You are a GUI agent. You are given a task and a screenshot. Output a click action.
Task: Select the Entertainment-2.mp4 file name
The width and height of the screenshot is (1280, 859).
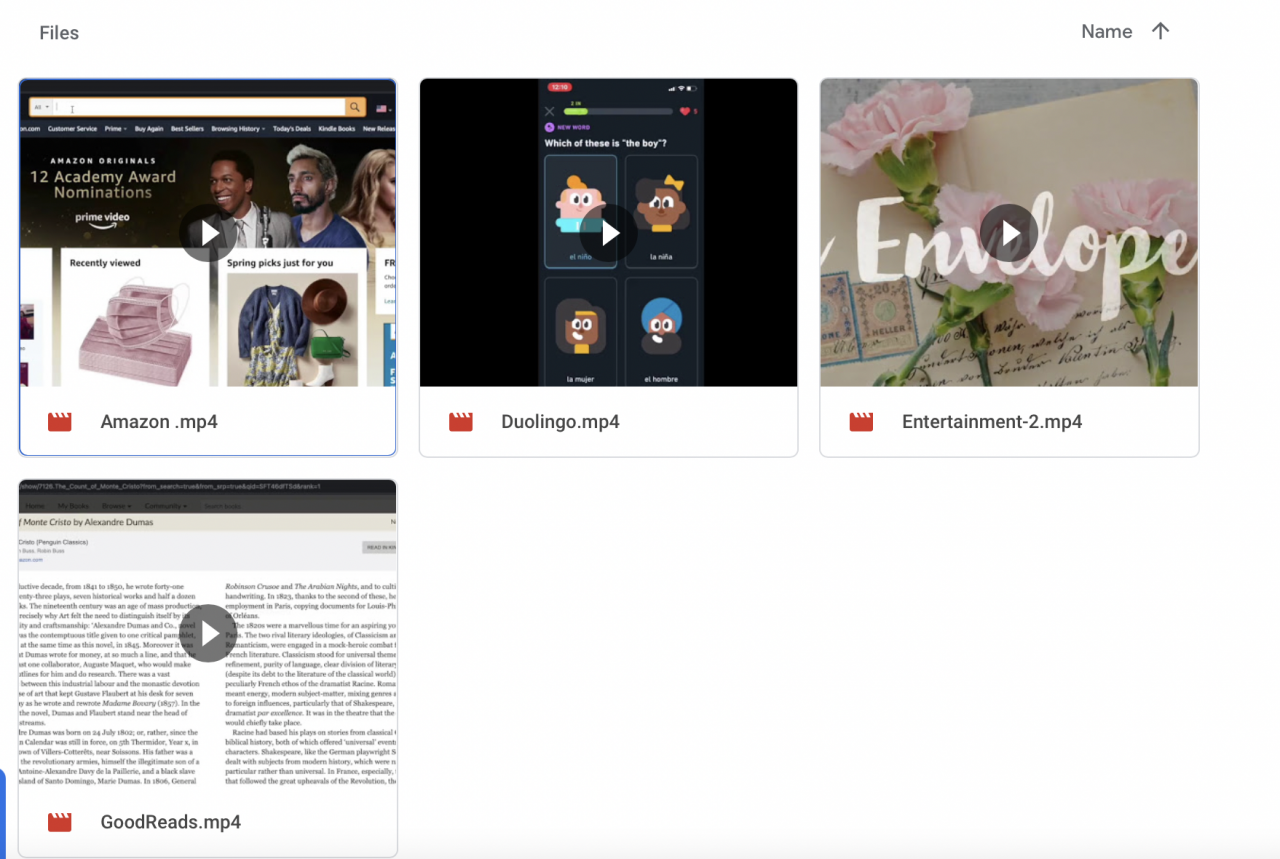tap(992, 422)
